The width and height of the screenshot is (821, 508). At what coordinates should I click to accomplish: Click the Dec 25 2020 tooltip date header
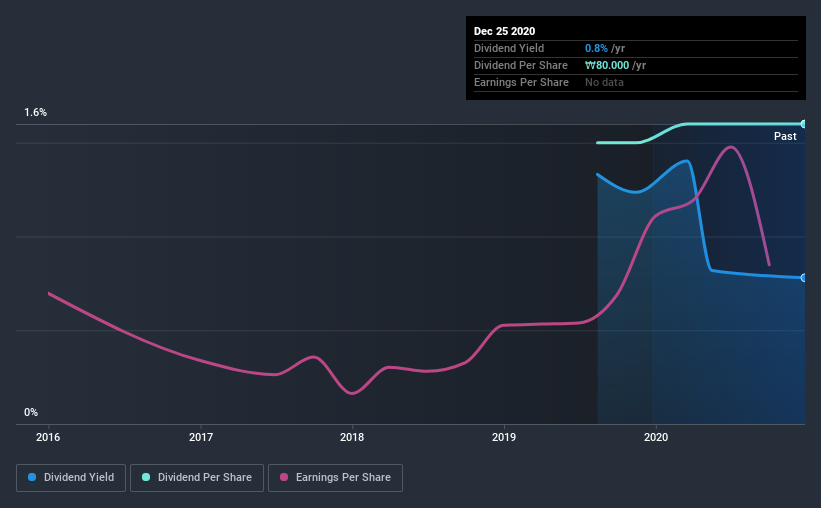coord(504,31)
